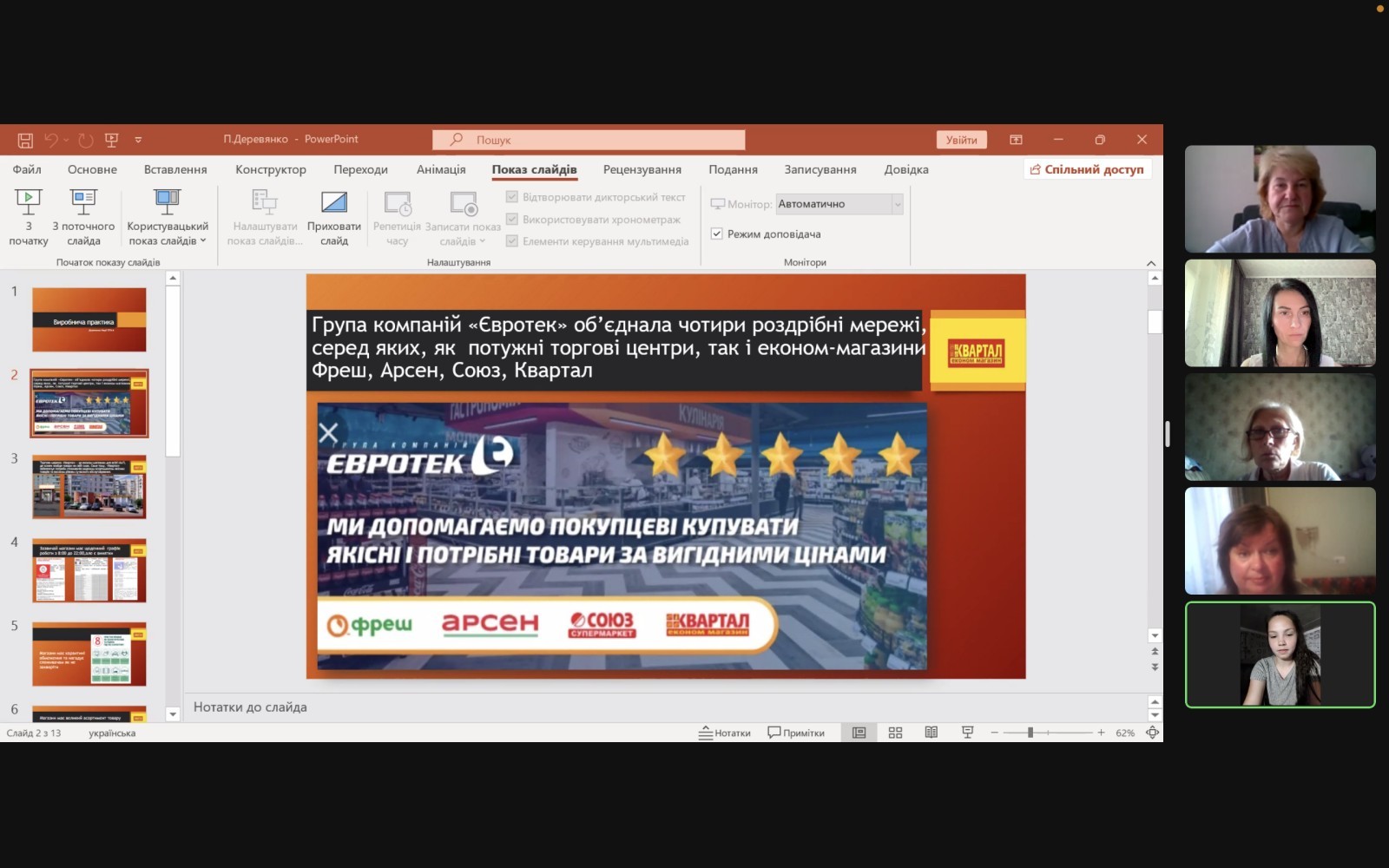The height and width of the screenshot is (868, 1389).
Task: Switch to Reading view icon
Action: tap(931, 733)
